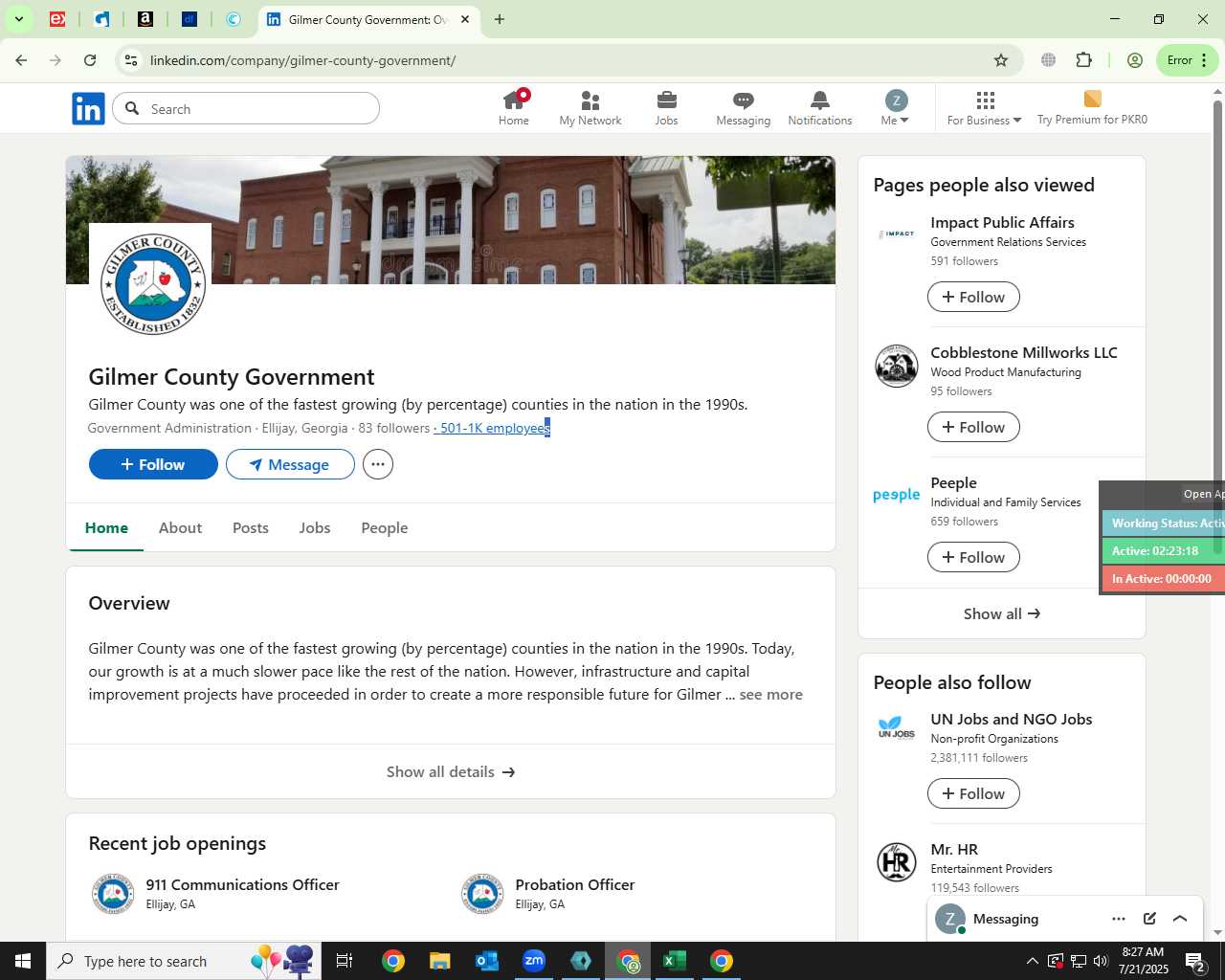The image size is (1225, 980).
Task: Click the address bar URL
Action: pyautogui.click(x=302, y=60)
